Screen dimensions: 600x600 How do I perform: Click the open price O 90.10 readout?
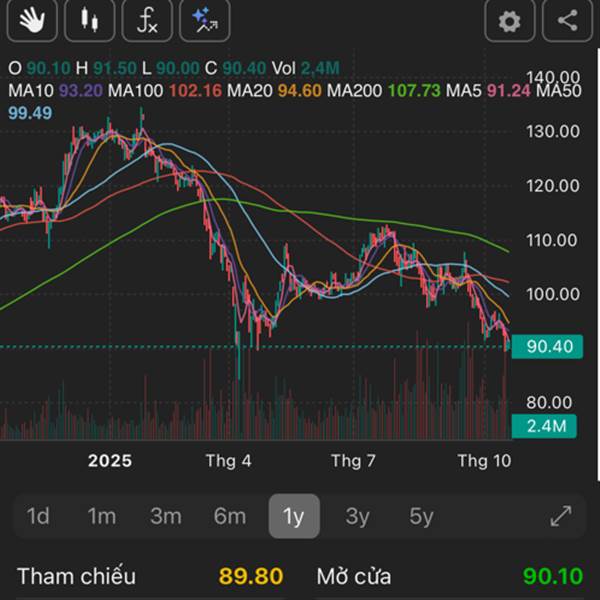39,68
